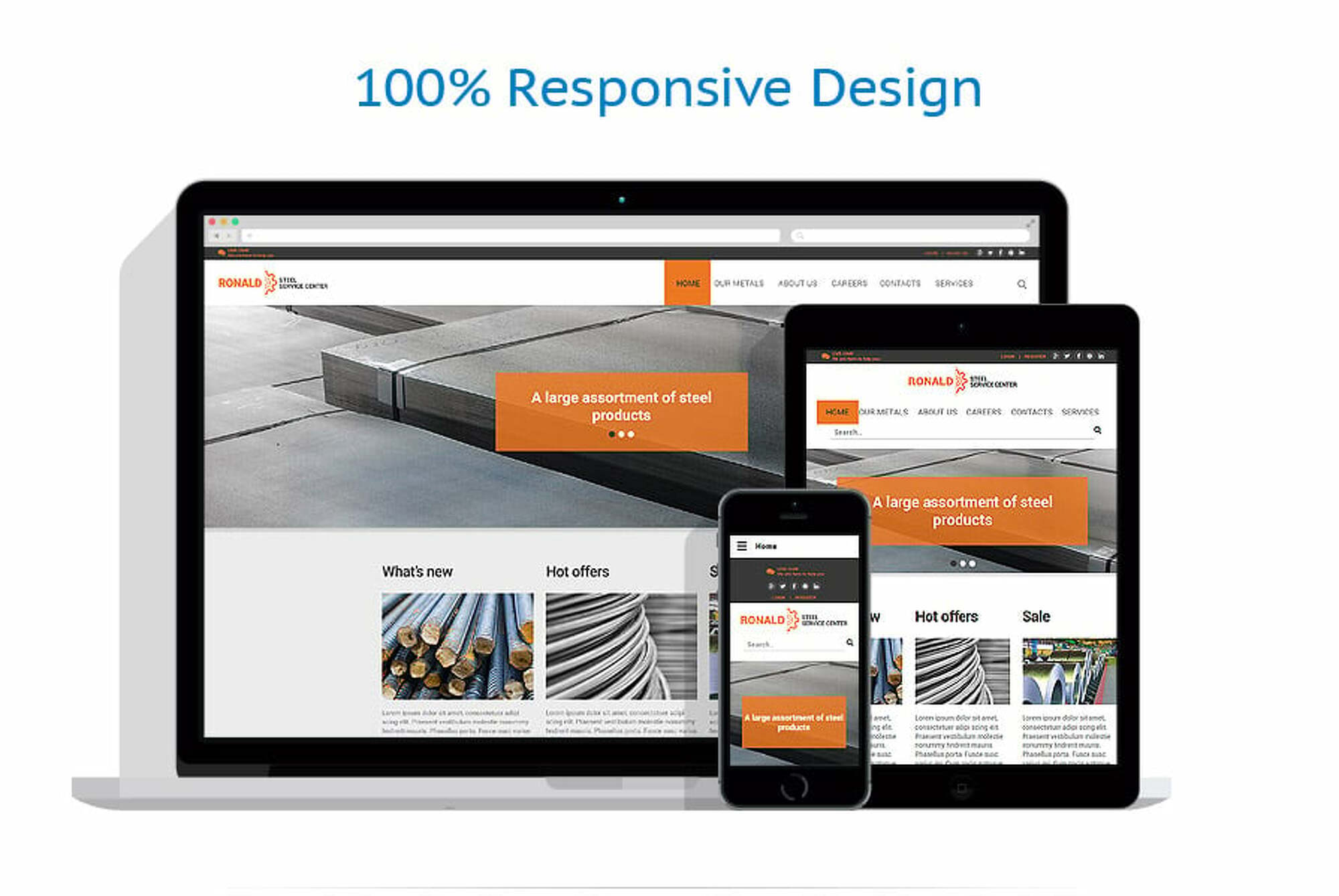Click the Ronald Steel Service Center logo
This screenshot has width=1339, height=896.
coord(269,282)
